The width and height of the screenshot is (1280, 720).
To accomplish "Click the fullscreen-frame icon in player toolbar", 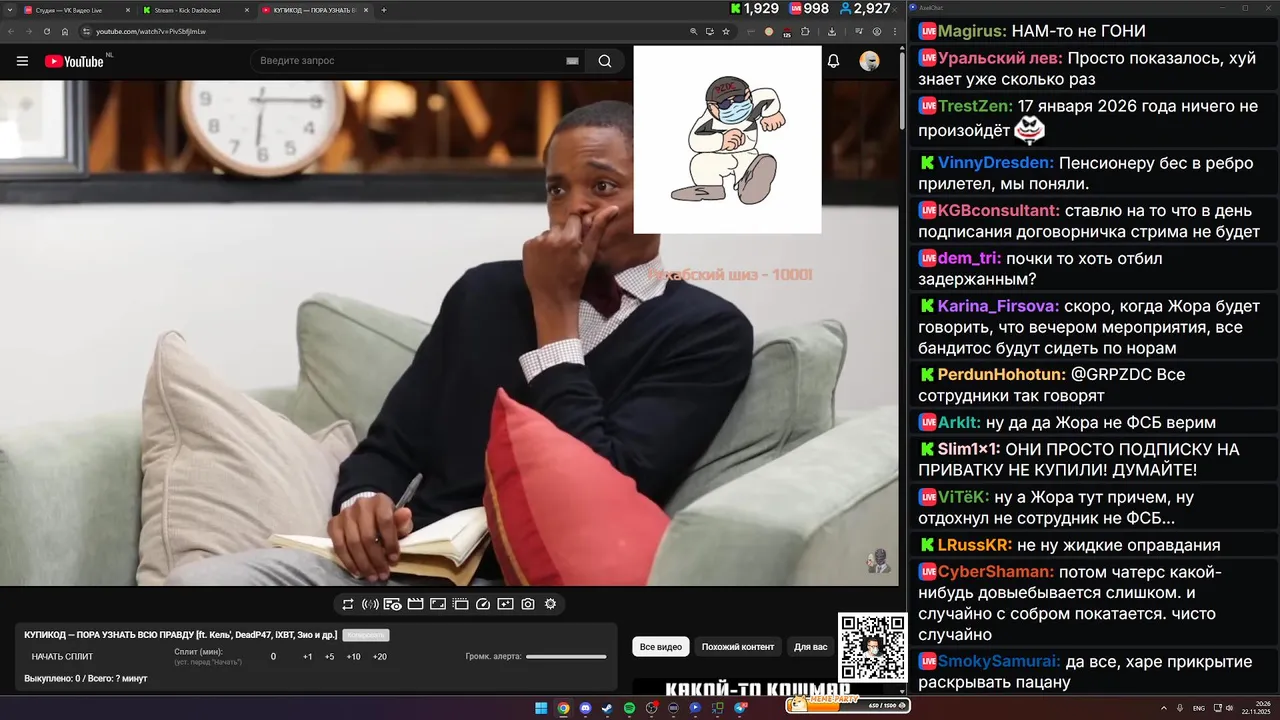I will 438,604.
